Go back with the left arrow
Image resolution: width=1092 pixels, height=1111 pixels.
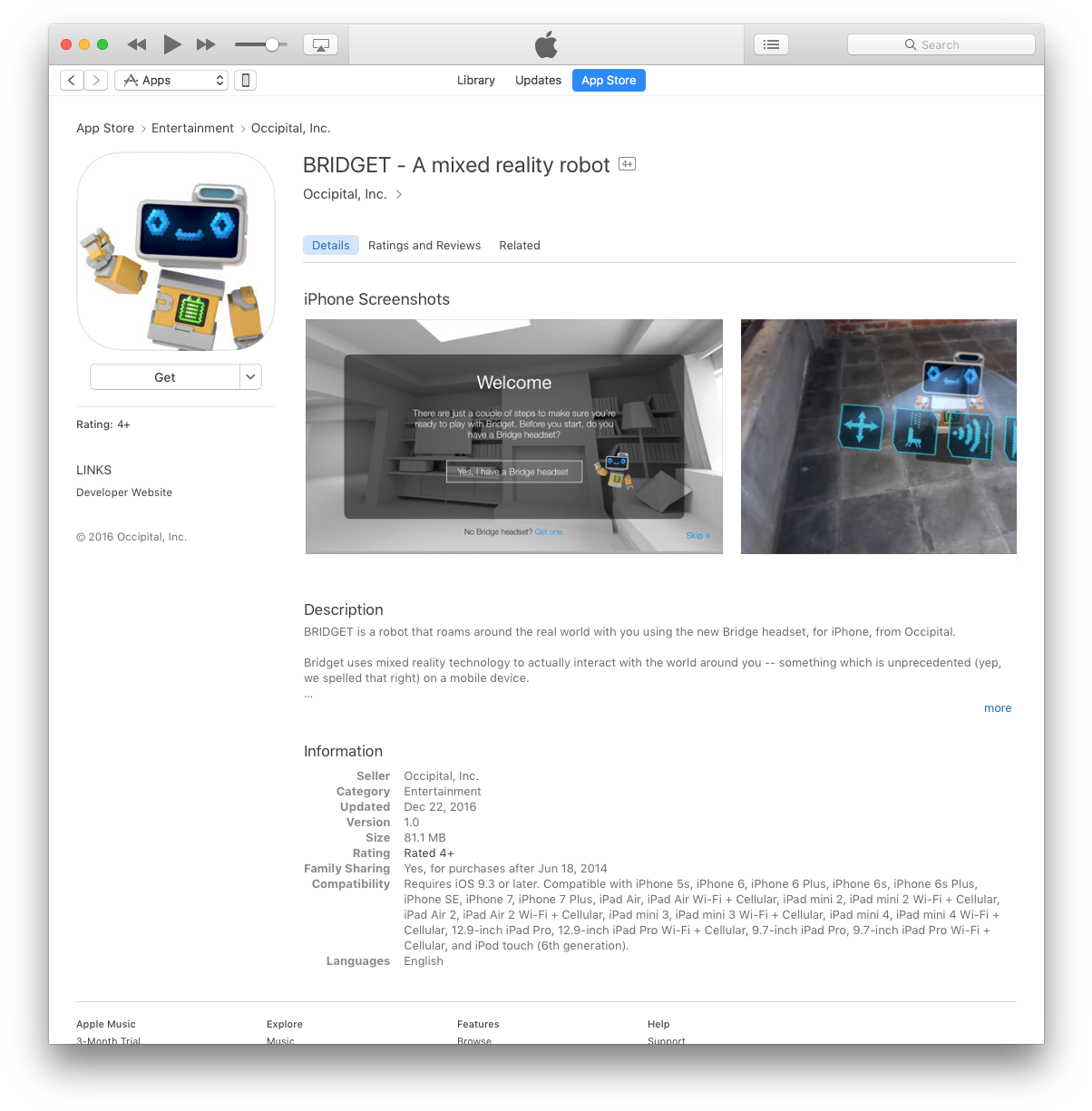[x=72, y=81]
